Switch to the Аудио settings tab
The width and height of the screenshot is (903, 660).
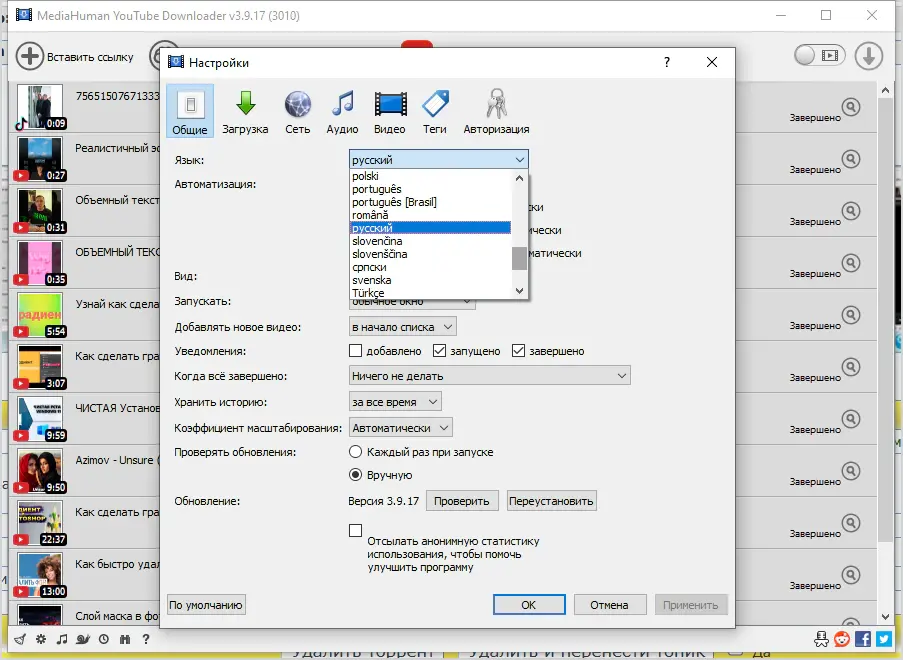[x=343, y=111]
